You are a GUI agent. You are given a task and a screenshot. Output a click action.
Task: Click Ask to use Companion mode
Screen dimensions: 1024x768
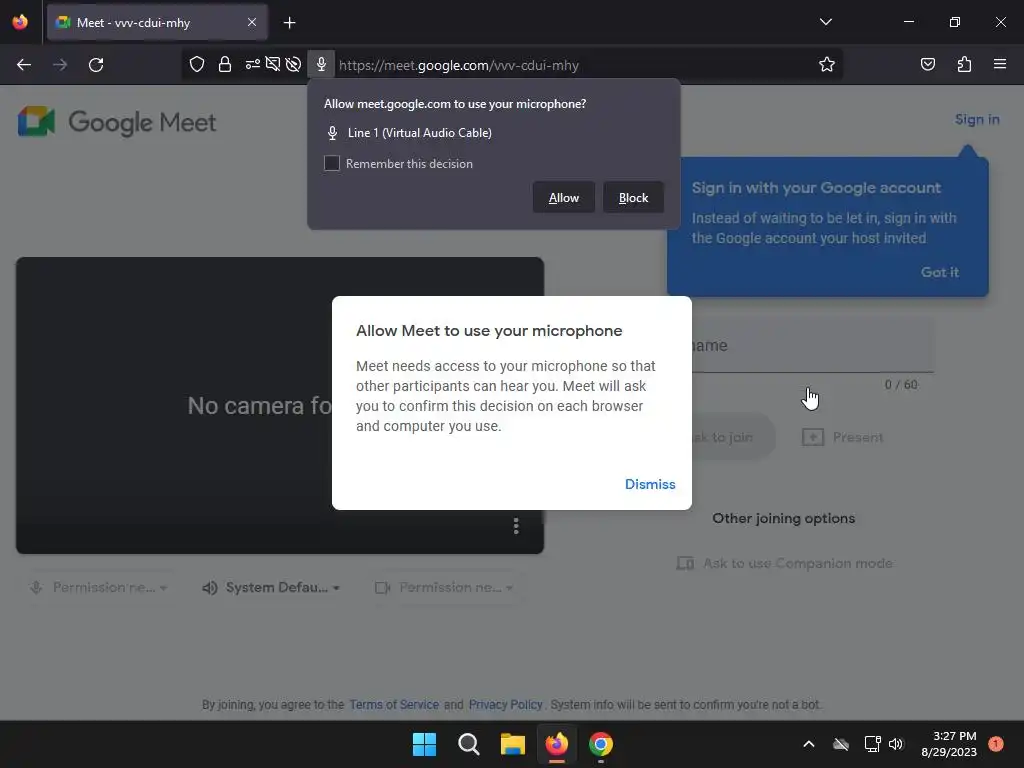tap(784, 563)
